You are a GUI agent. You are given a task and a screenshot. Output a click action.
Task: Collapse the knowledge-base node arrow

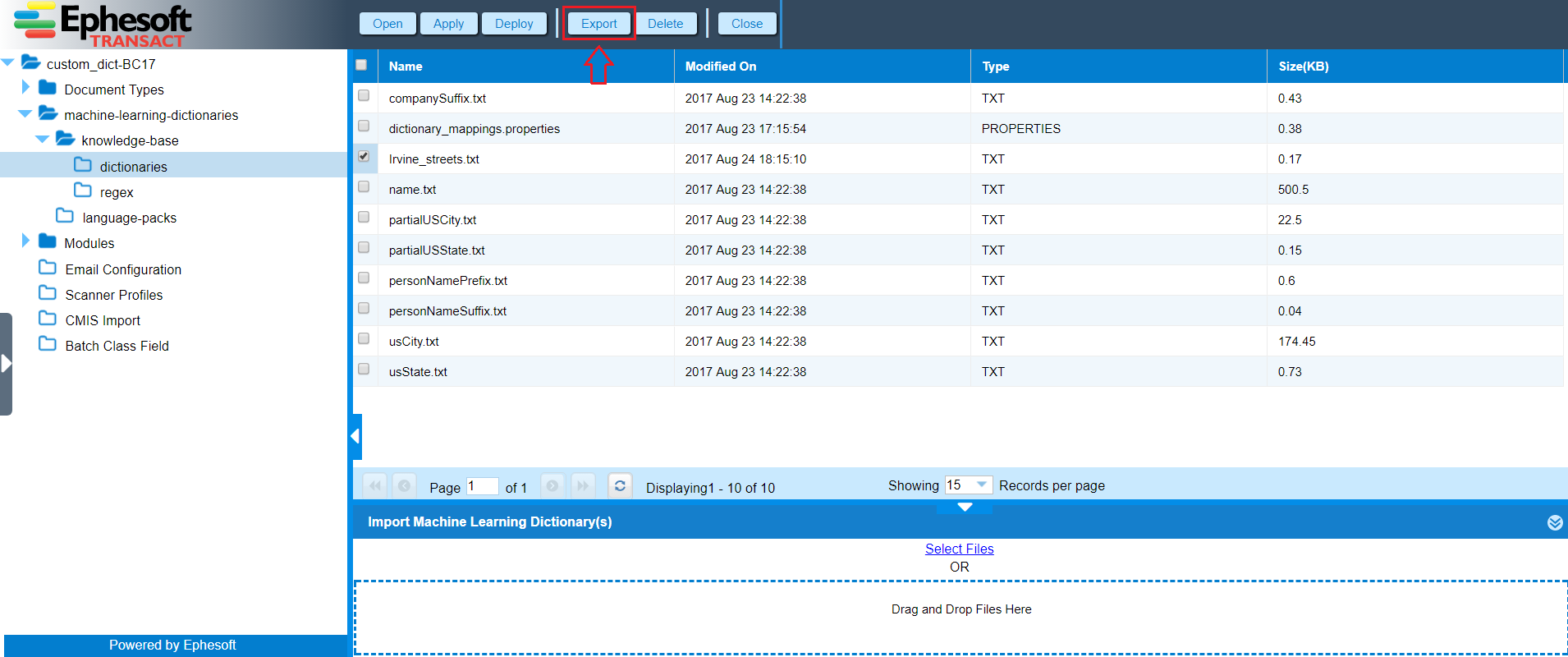[x=42, y=140]
